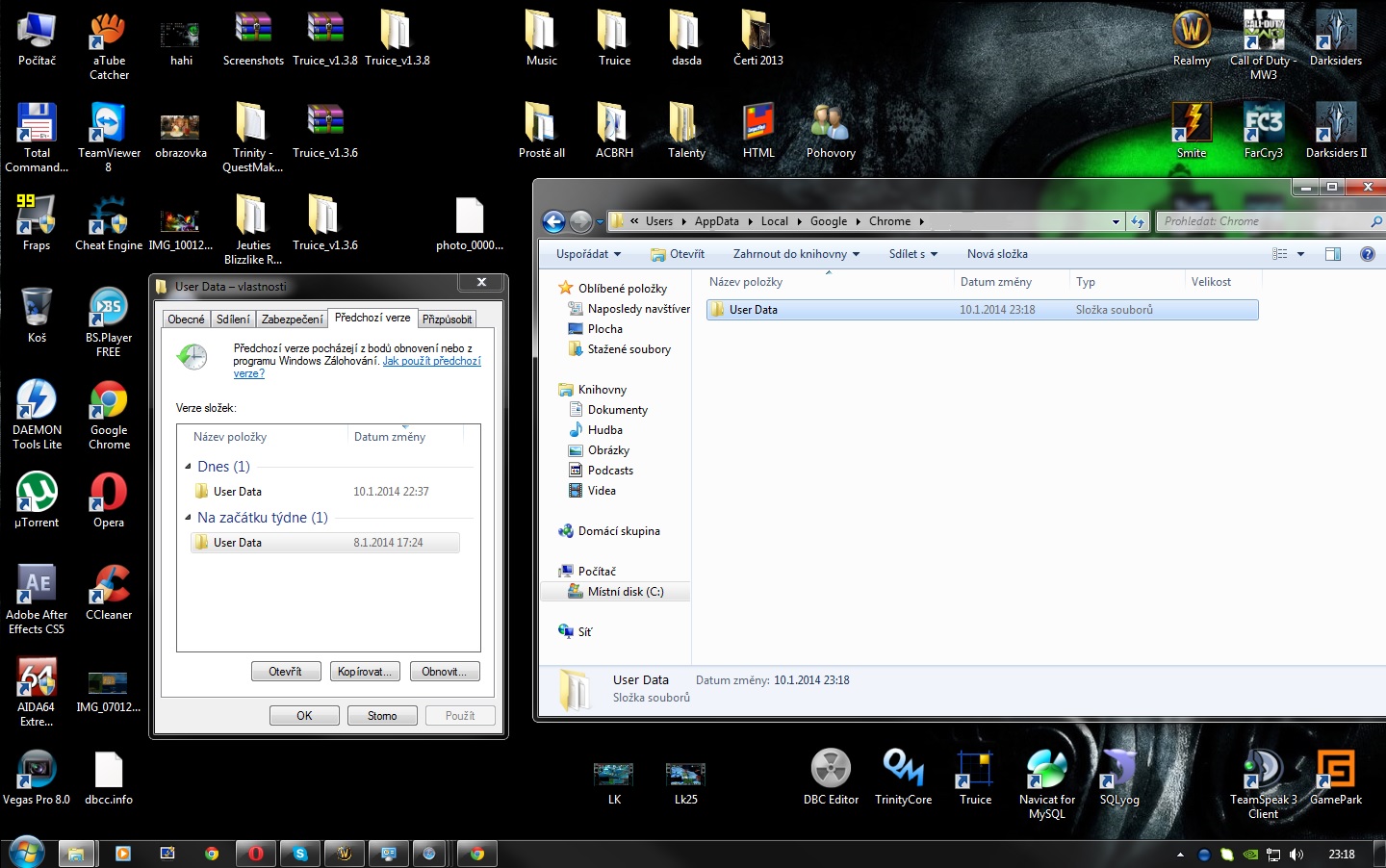The image size is (1386, 868).
Task: Select User Data folder in Explorer list
Action: [982, 310]
